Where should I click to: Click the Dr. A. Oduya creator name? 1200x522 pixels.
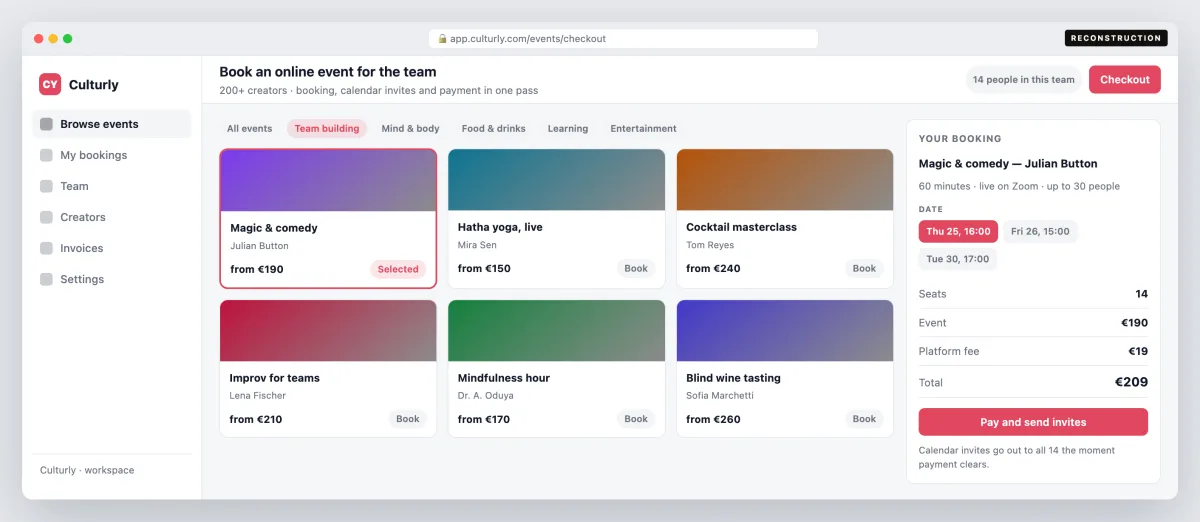484,396
